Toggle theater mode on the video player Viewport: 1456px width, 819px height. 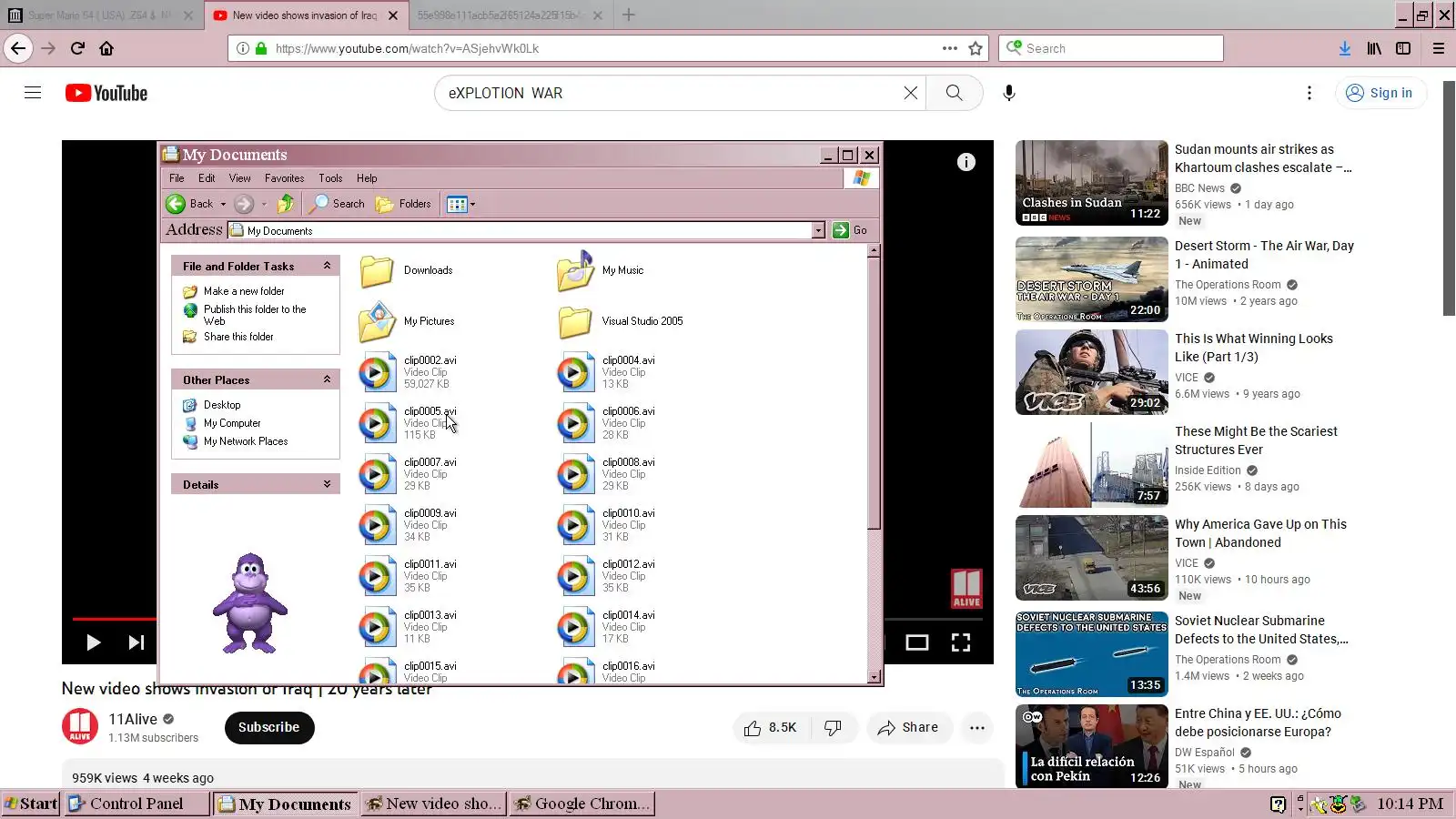tap(917, 642)
